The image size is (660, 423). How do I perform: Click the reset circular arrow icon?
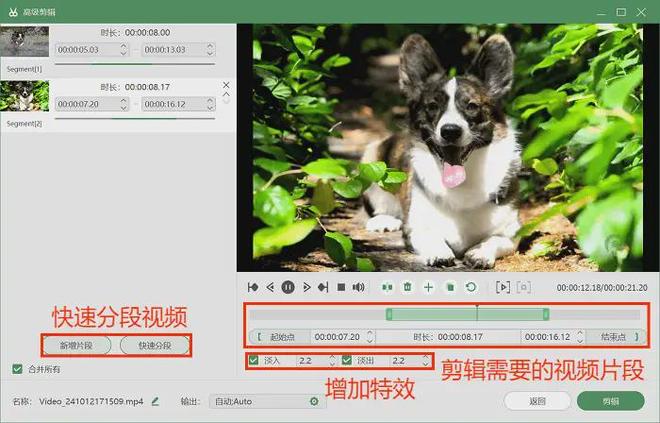[471, 287]
